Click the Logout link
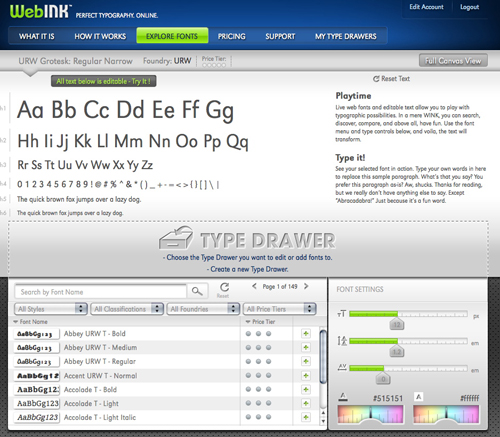The height and width of the screenshot is (437, 500). coord(469,7)
